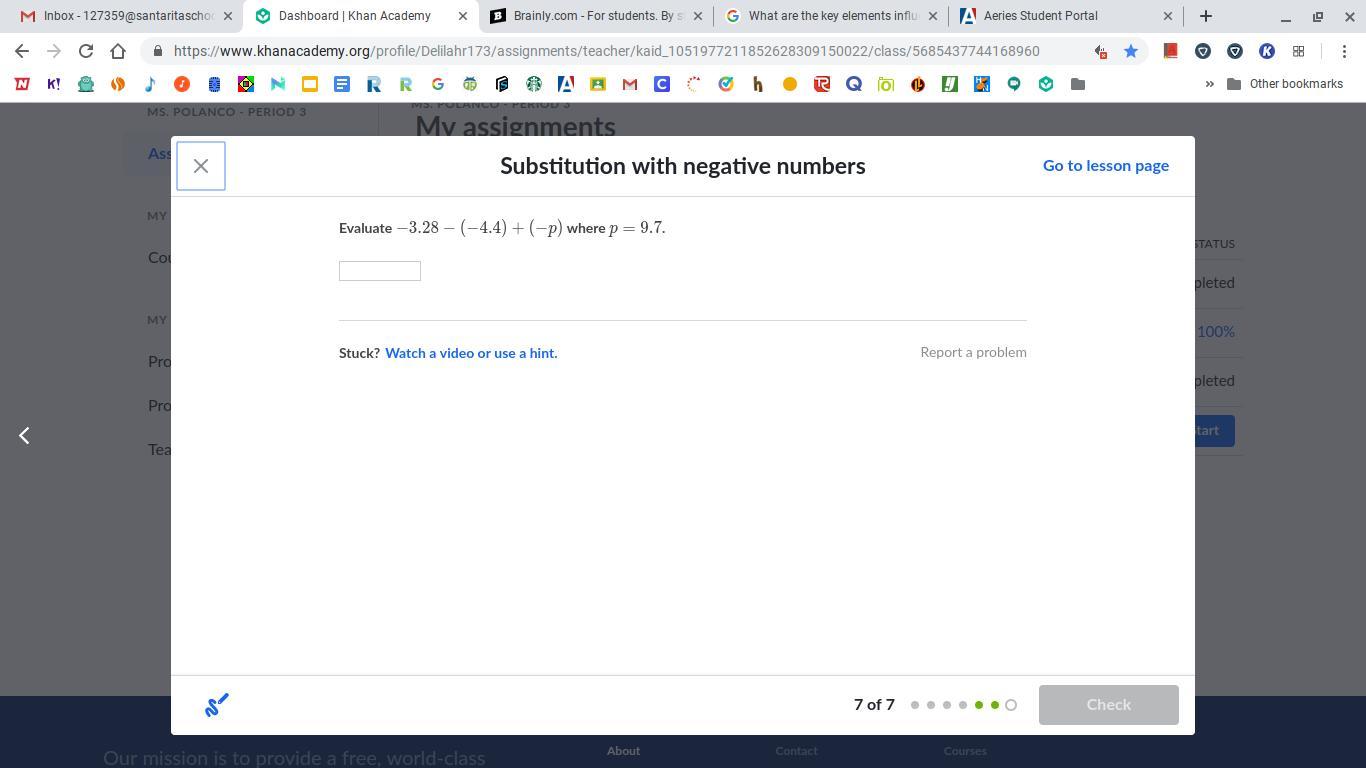Open the browser home page
1366x768 pixels.
[x=118, y=51]
